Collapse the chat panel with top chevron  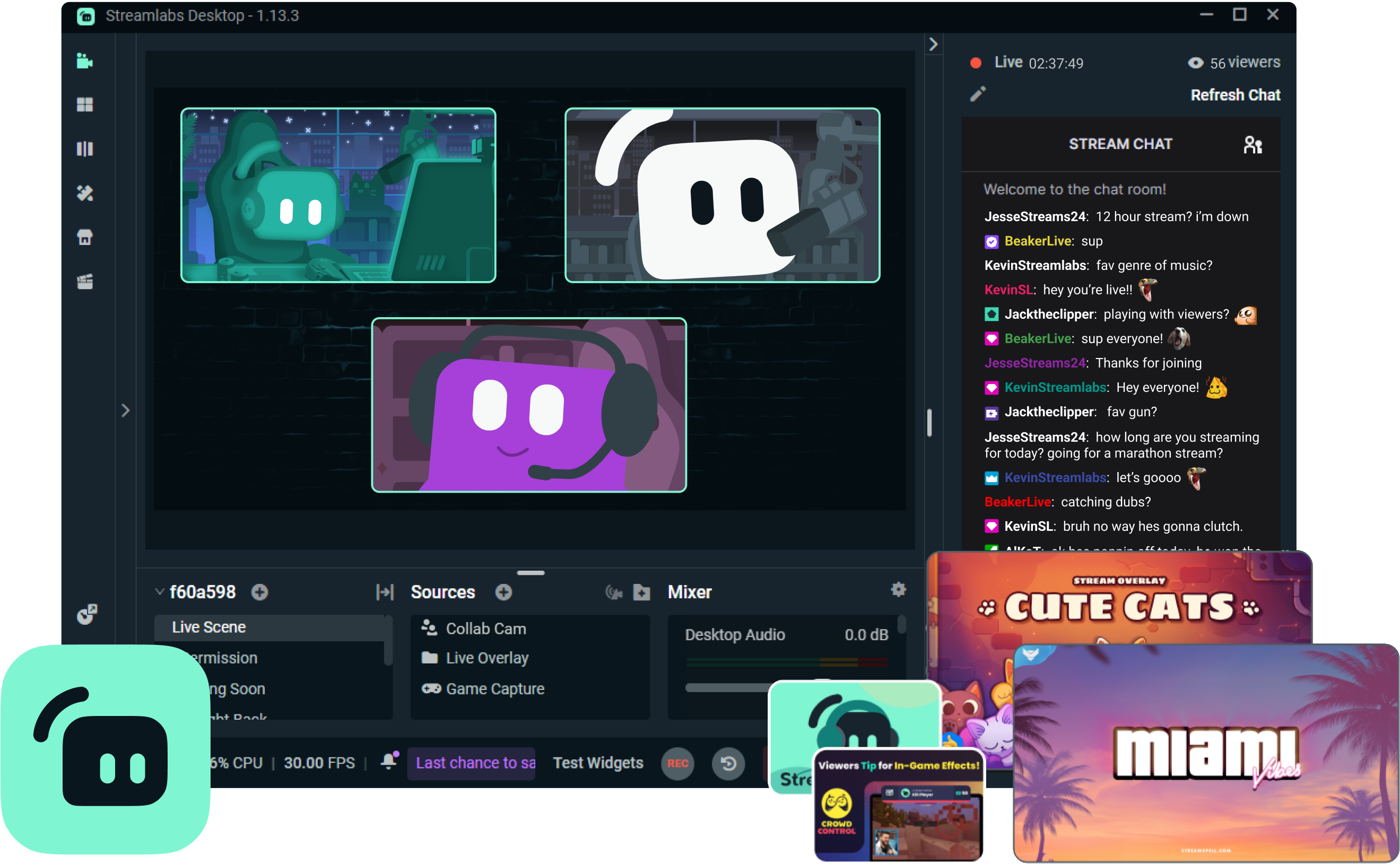[933, 44]
